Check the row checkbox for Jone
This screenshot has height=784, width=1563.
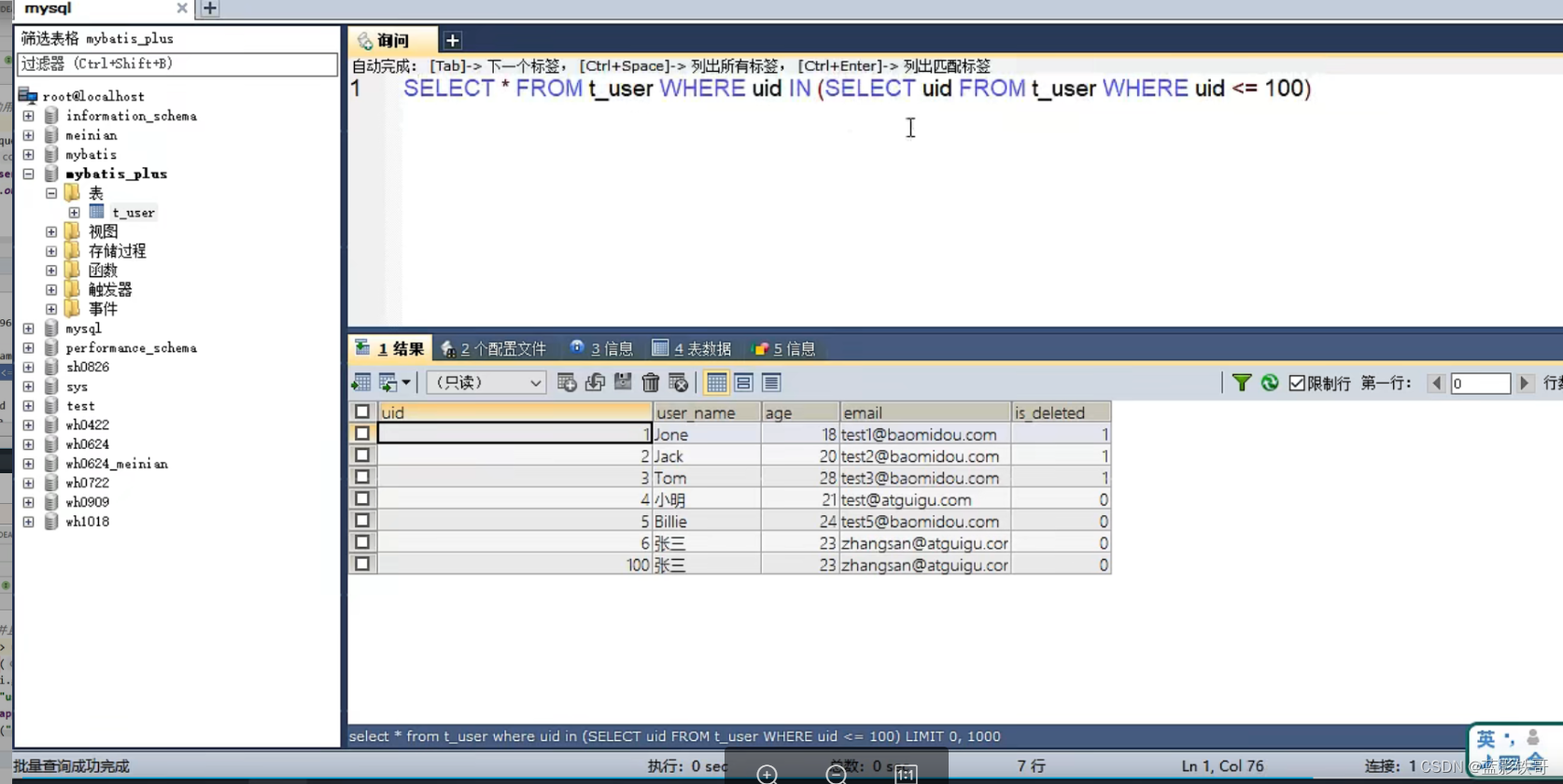[x=362, y=433]
